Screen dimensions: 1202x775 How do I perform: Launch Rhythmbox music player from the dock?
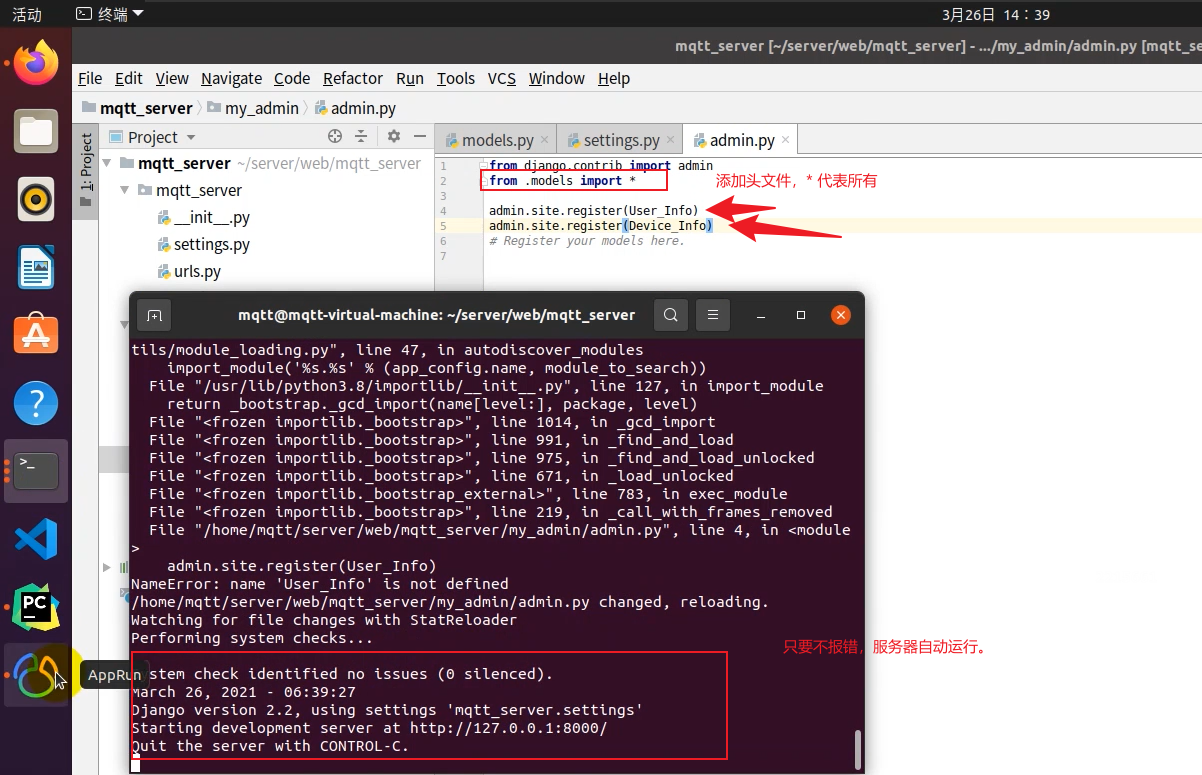[36, 199]
